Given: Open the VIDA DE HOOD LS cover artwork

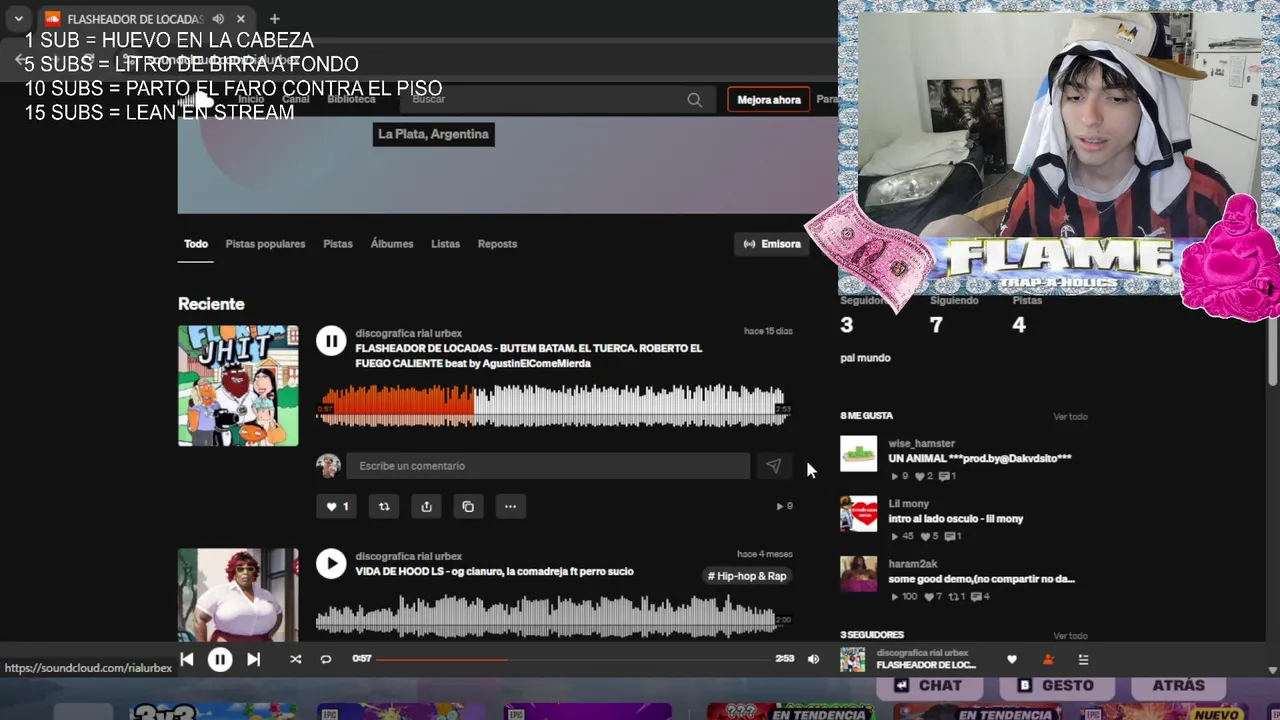Looking at the screenshot, I should tap(238, 595).
